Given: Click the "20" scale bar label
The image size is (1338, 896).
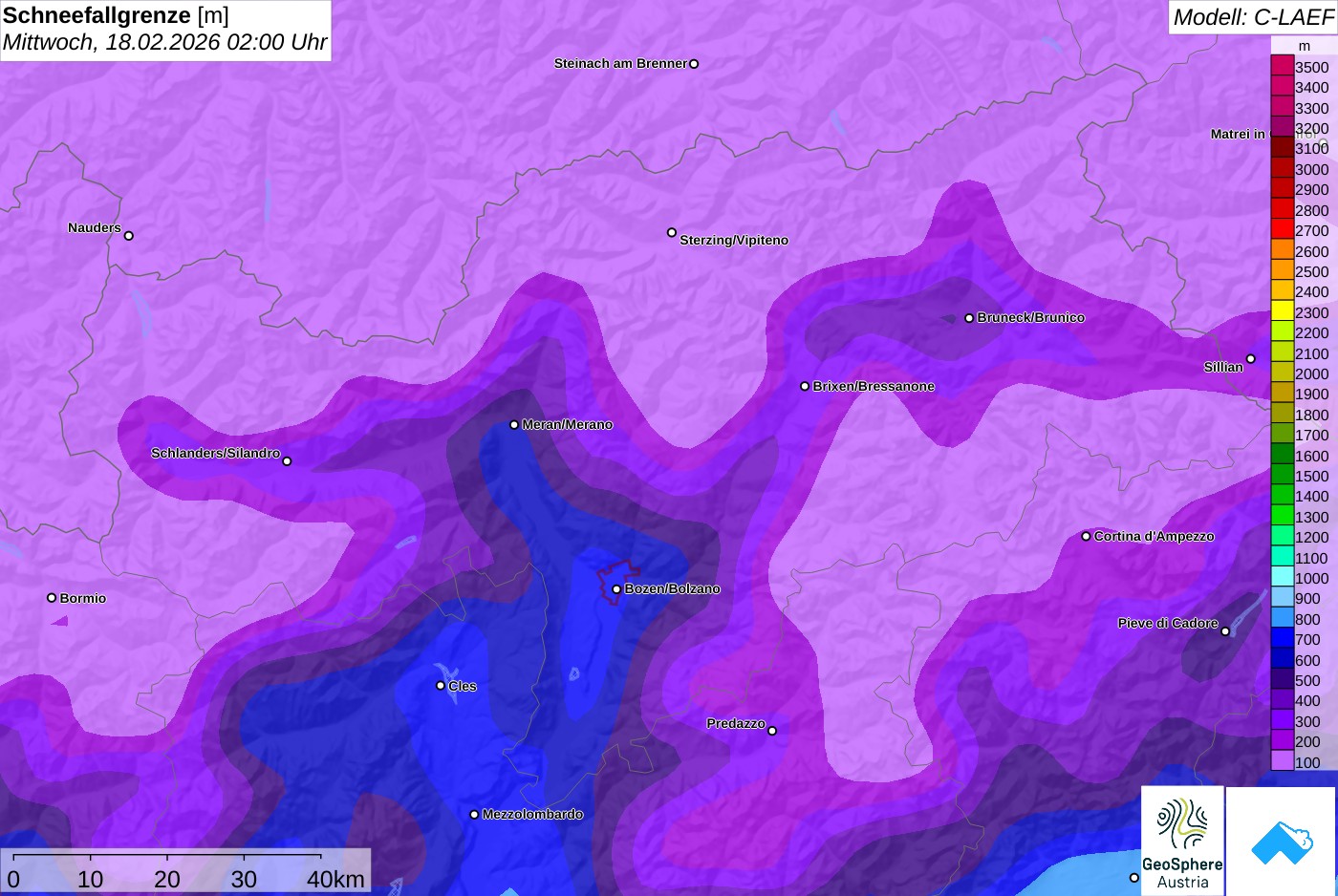Looking at the screenshot, I should coord(167,879).
